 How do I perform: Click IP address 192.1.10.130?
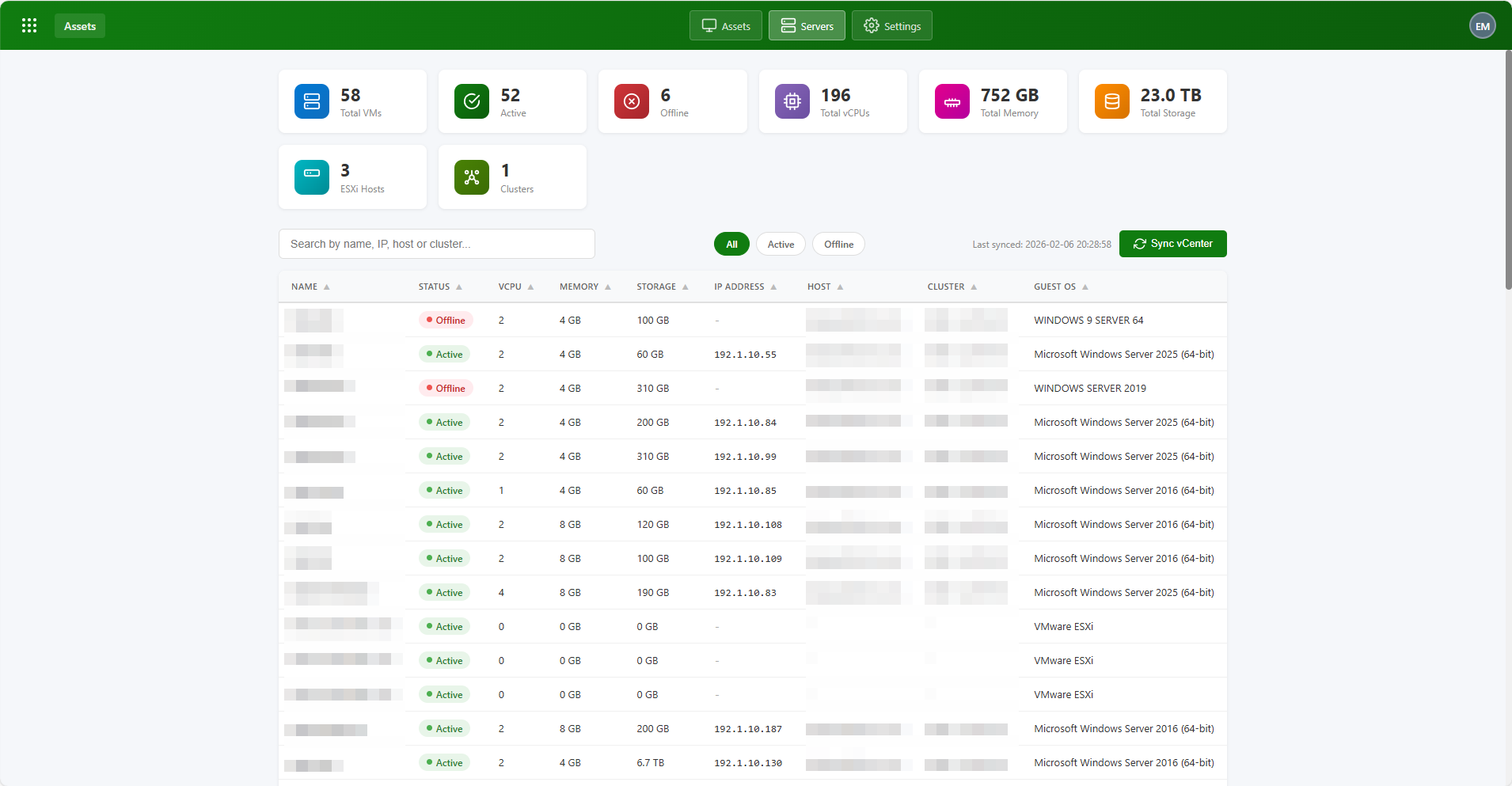[x=748, y=763]
